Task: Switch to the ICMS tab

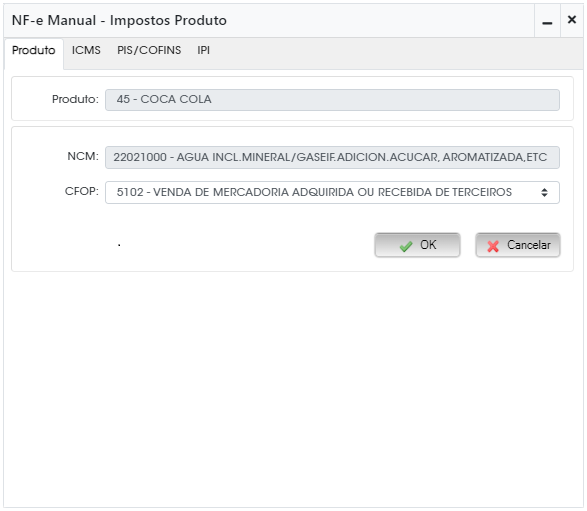Action: point(86,50)
